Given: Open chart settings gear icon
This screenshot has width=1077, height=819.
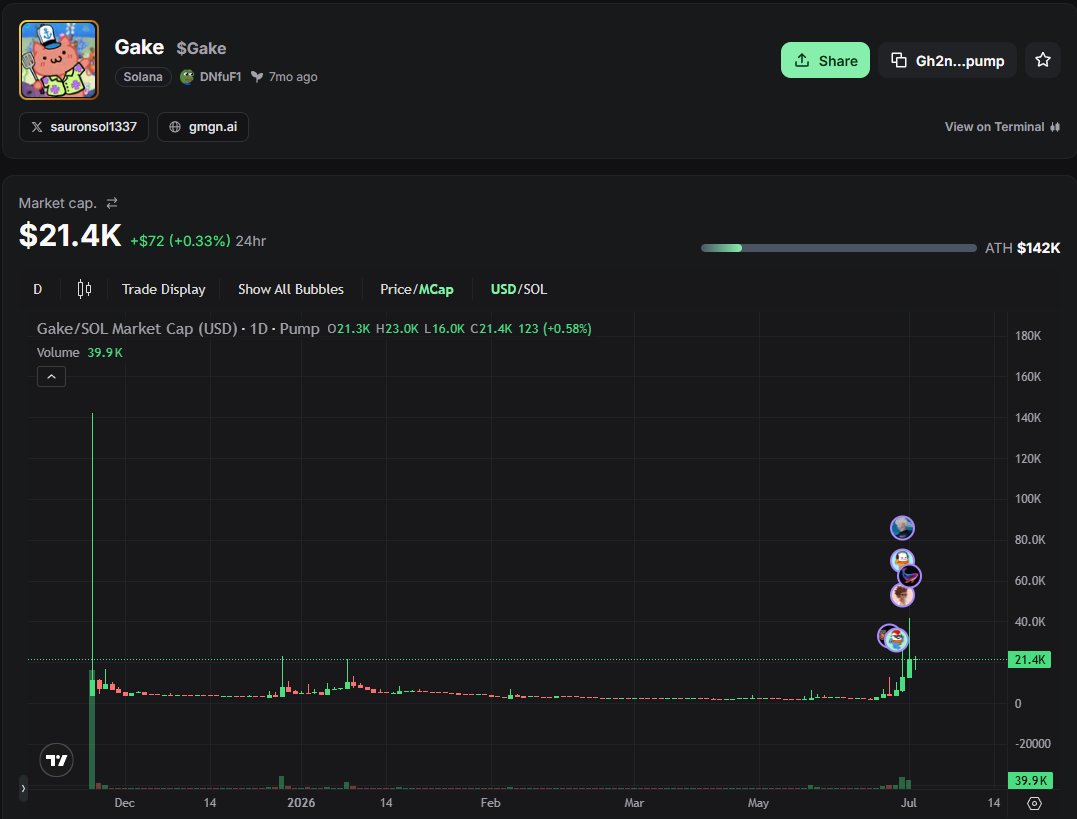Looking at the screenshot, I should pos(1034,803).
